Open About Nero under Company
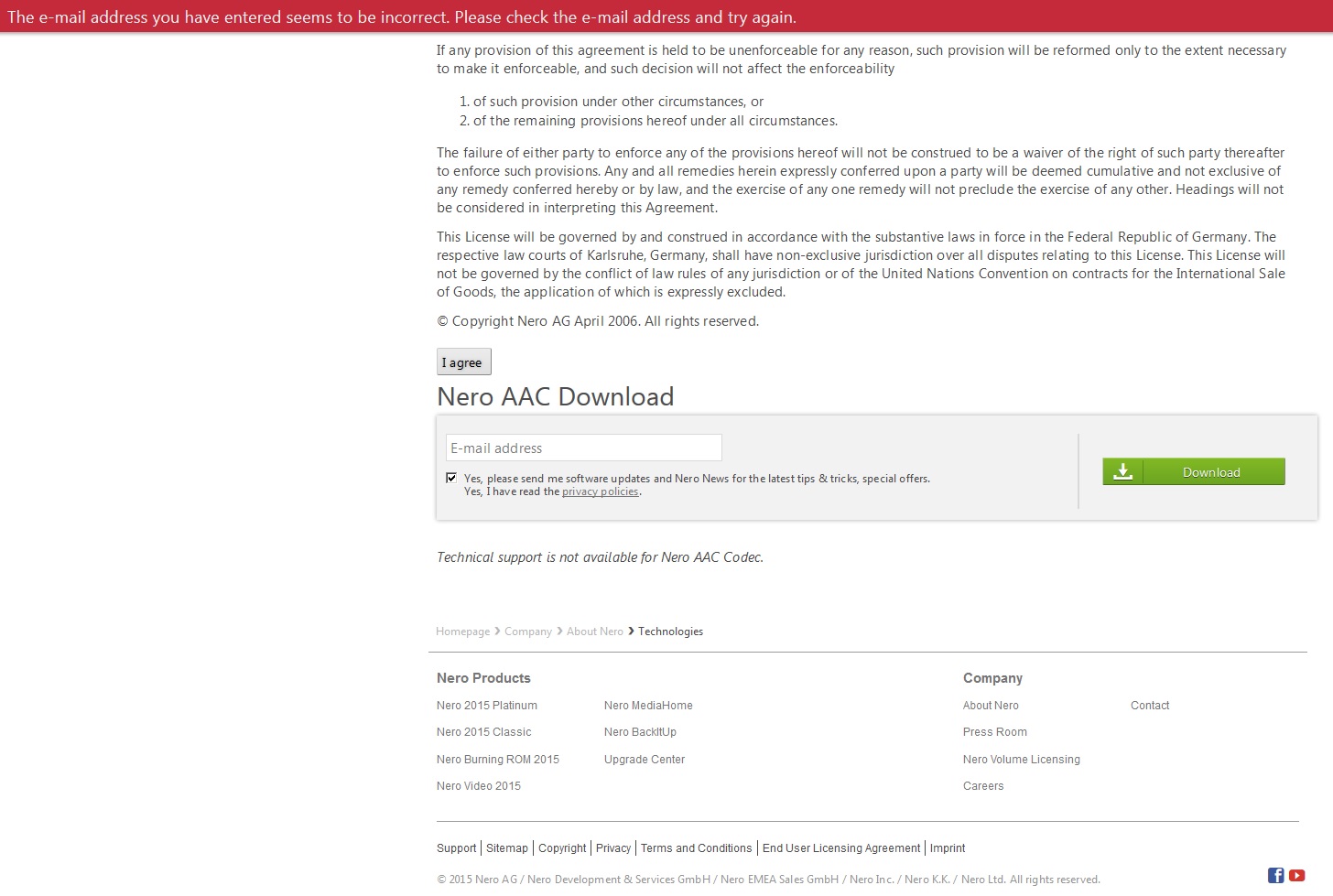 [x=991, y=706]
